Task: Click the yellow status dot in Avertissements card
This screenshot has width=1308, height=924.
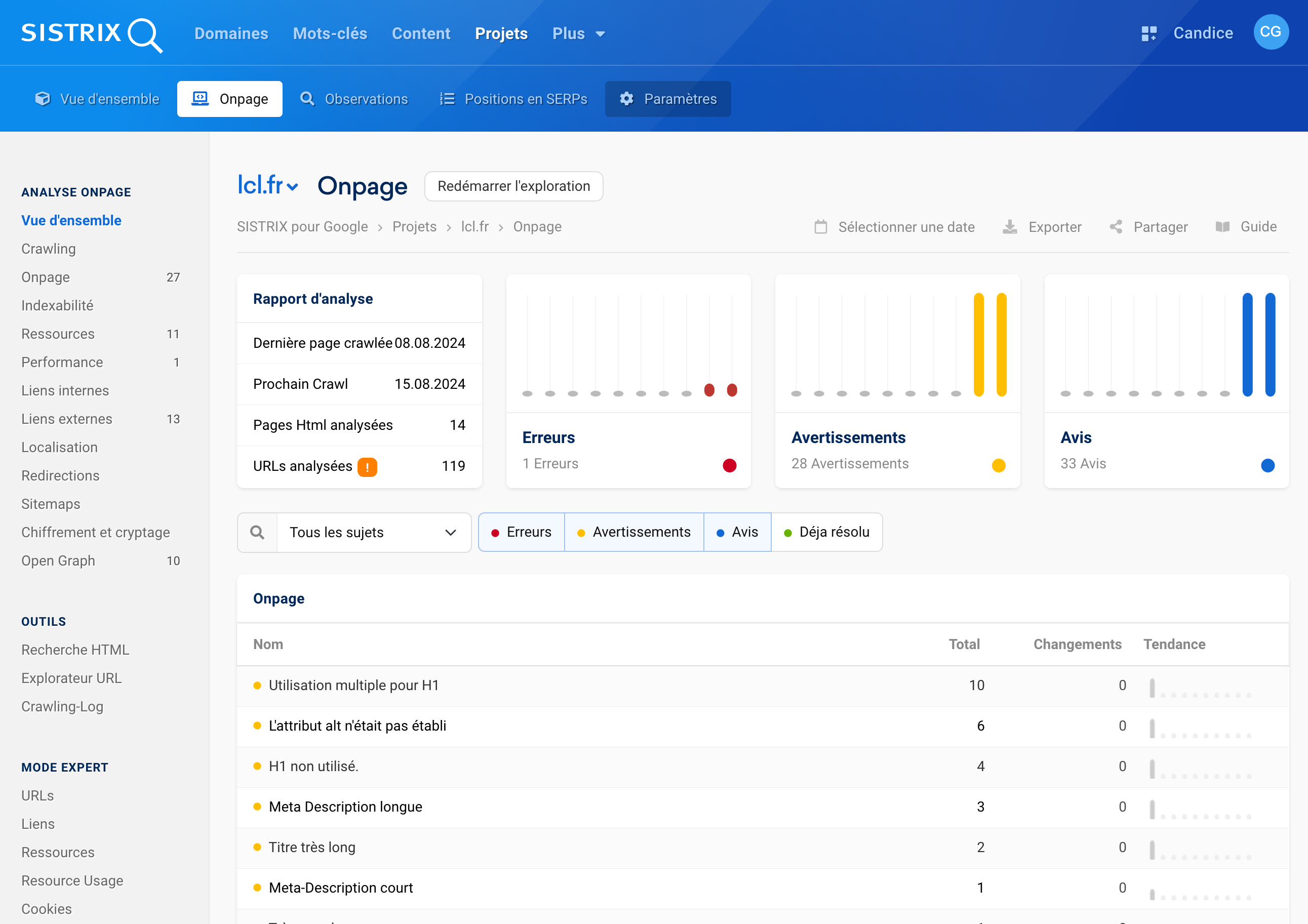Action: 999,465
